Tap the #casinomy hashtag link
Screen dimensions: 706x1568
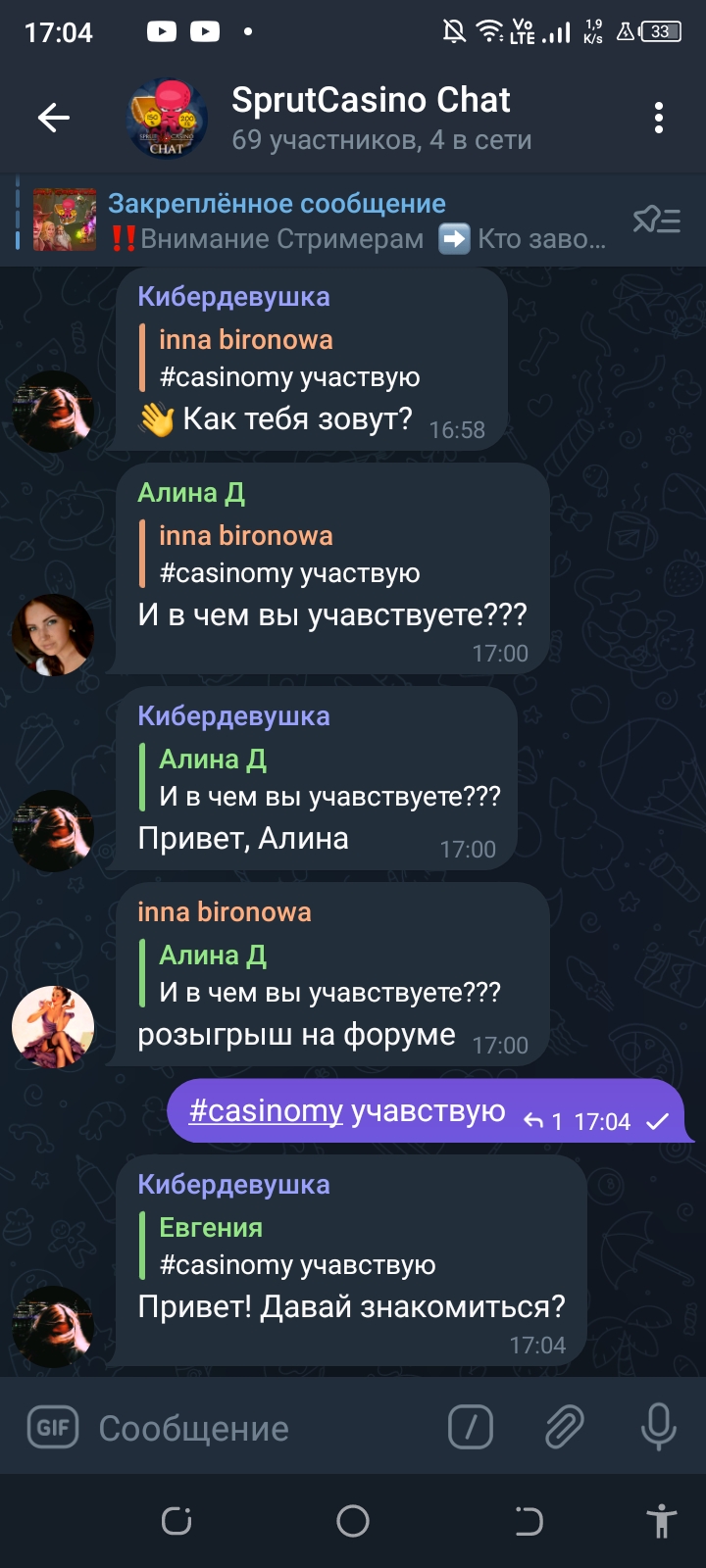point(266,1110)
